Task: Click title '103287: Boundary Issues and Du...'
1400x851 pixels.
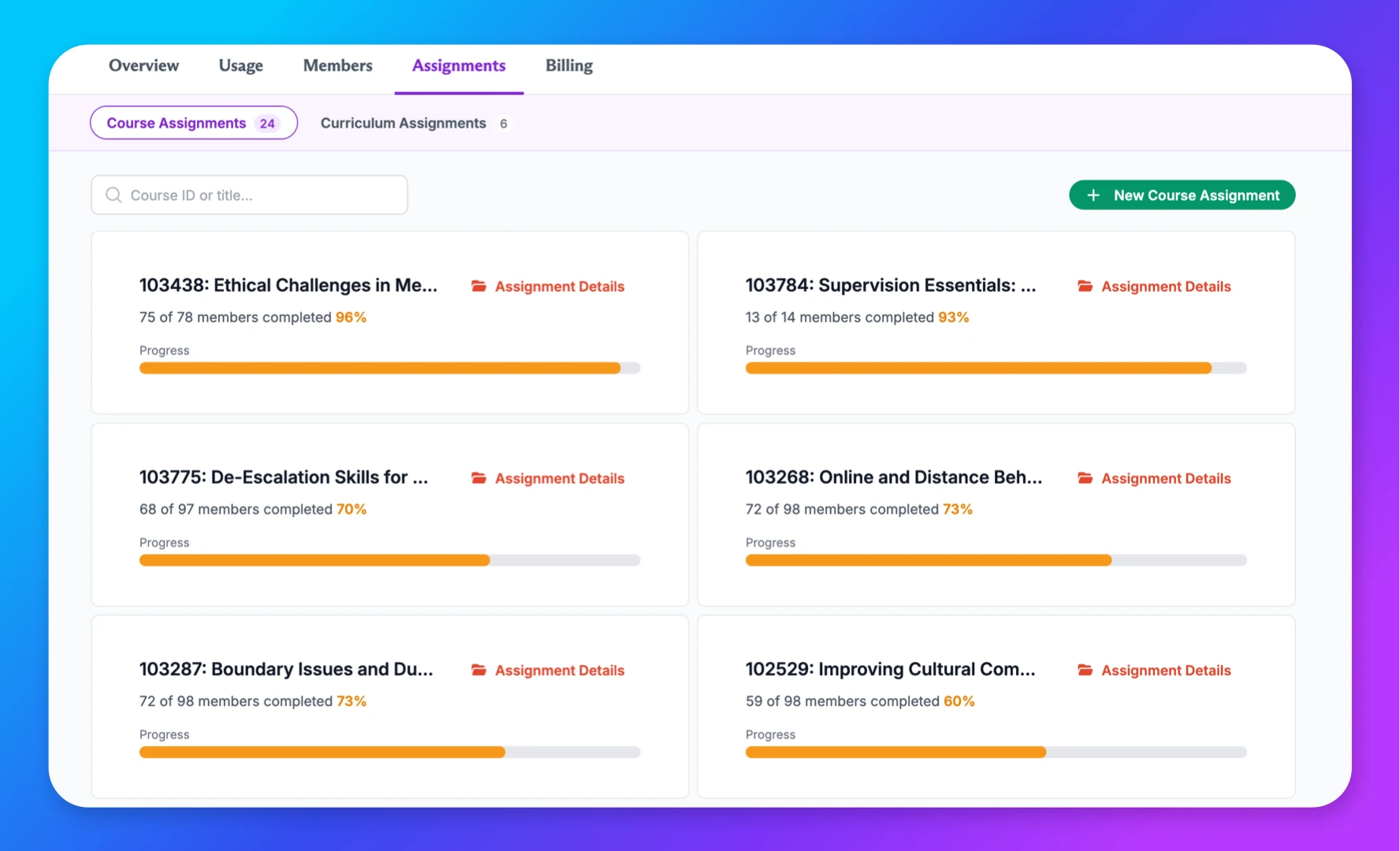Action: (286, 669)
